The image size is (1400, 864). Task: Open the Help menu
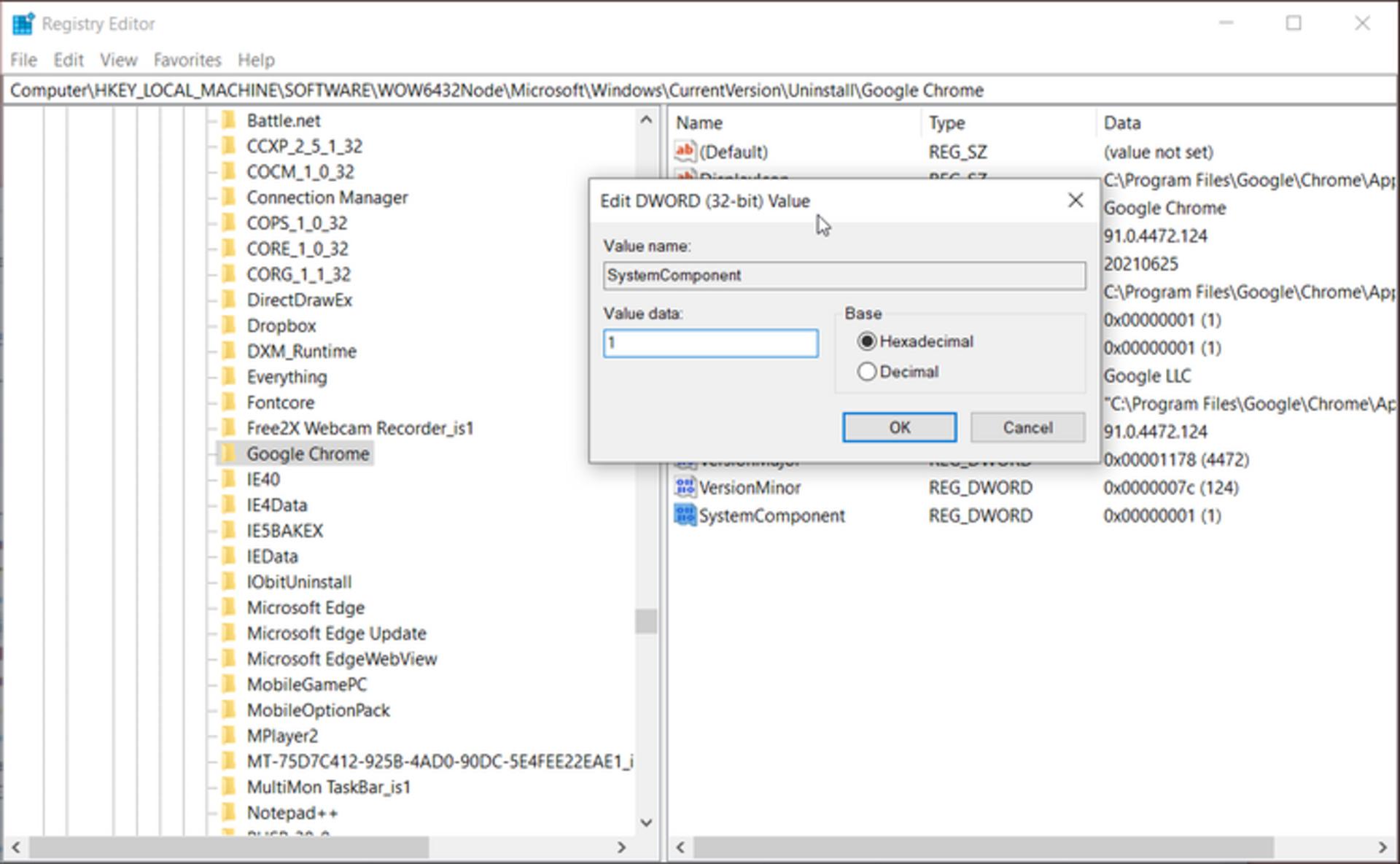coord(256,60)
